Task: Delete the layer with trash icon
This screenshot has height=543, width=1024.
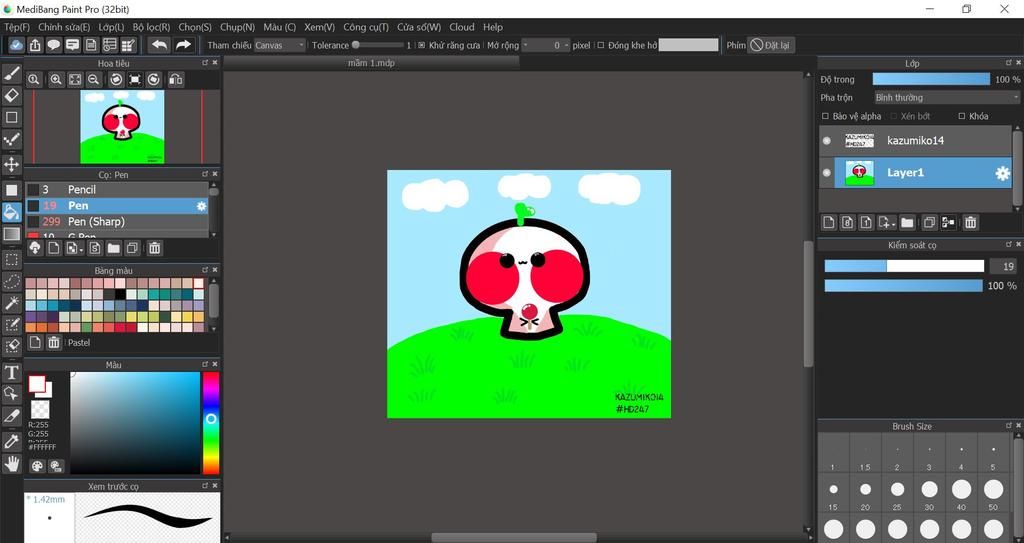Action: (x=970, y=223)
